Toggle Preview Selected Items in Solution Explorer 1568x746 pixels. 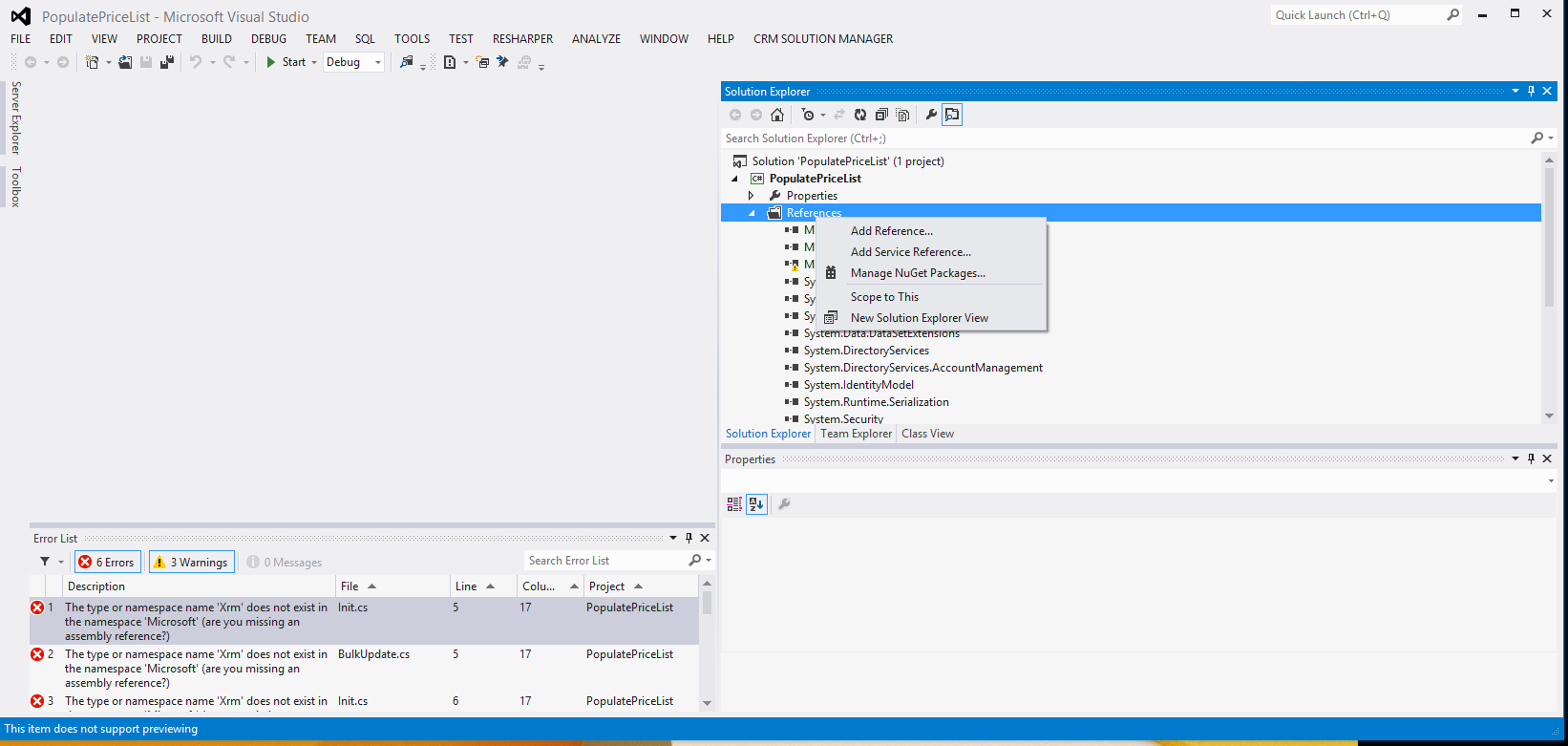click(952, 115)
